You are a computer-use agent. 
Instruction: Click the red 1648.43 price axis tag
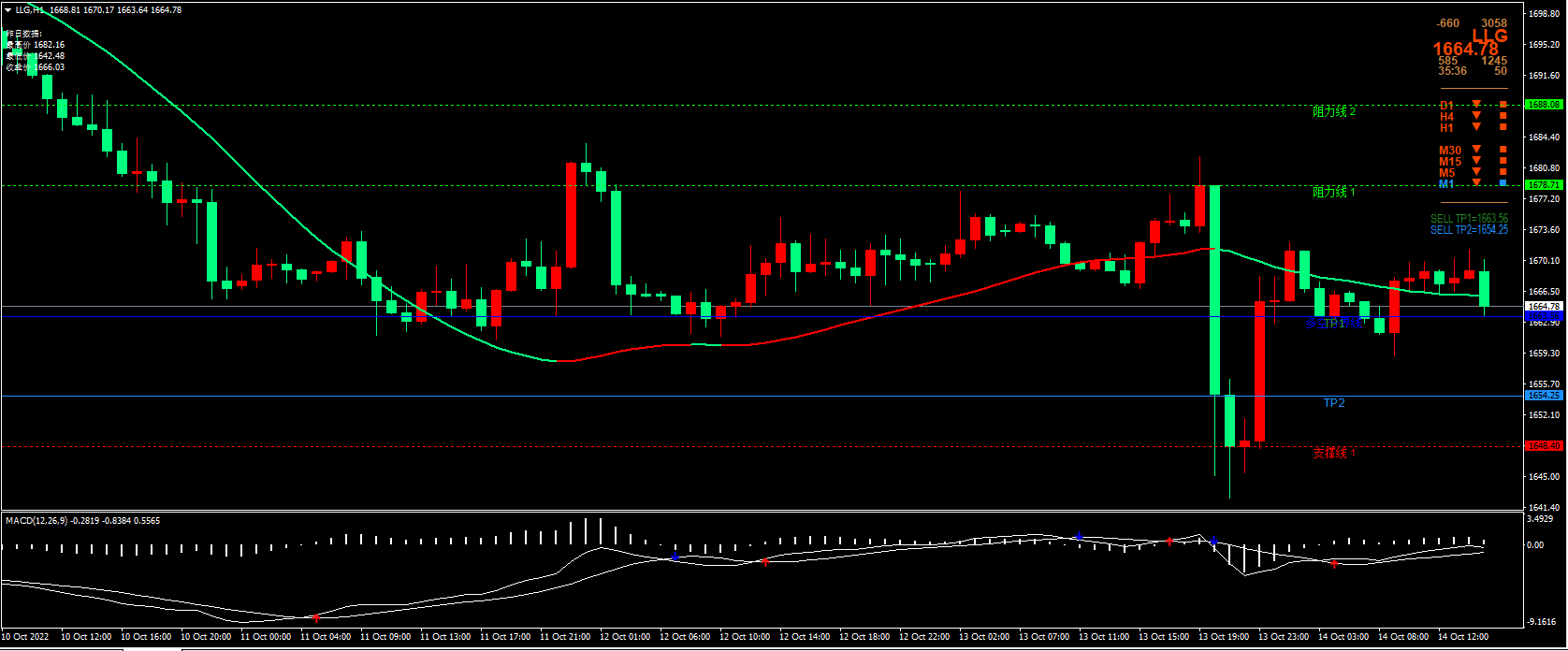(x=1544, y=446)
